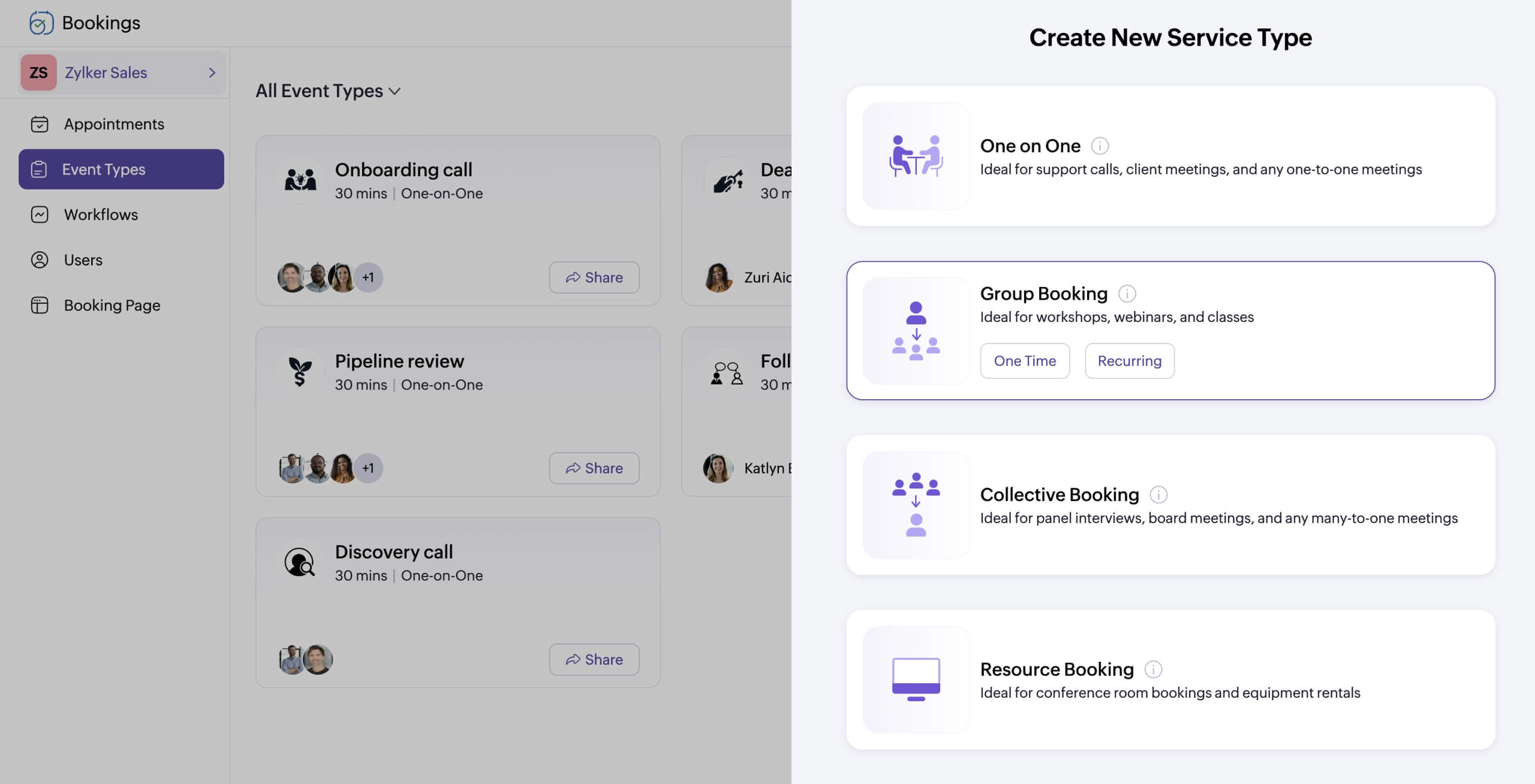Click the +1 badge on Onboarding call
This screenshot has width=1535, height=784.
(x=368, y=278)
